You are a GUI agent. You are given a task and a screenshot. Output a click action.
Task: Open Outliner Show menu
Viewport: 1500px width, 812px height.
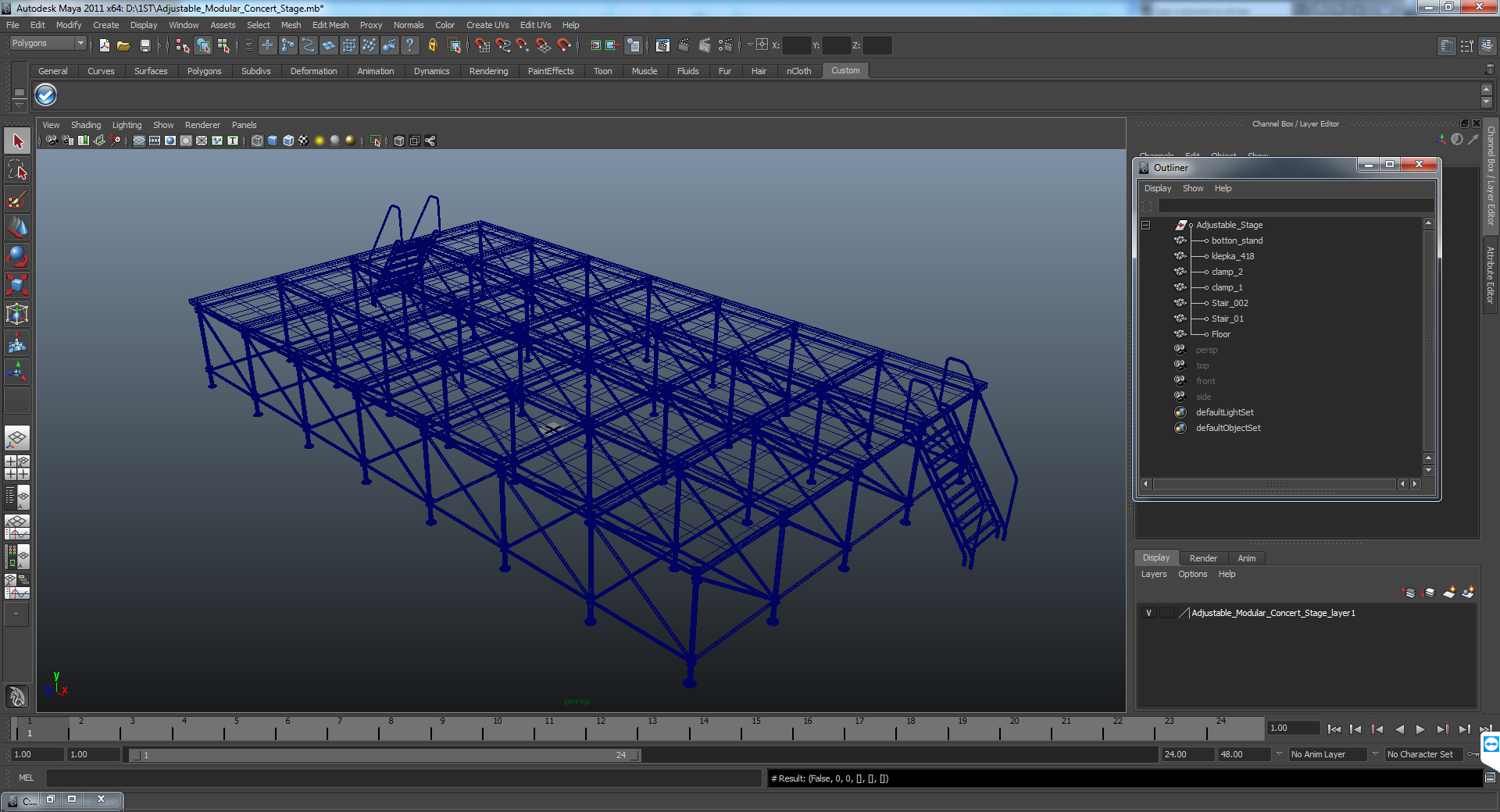(1193, 188)
